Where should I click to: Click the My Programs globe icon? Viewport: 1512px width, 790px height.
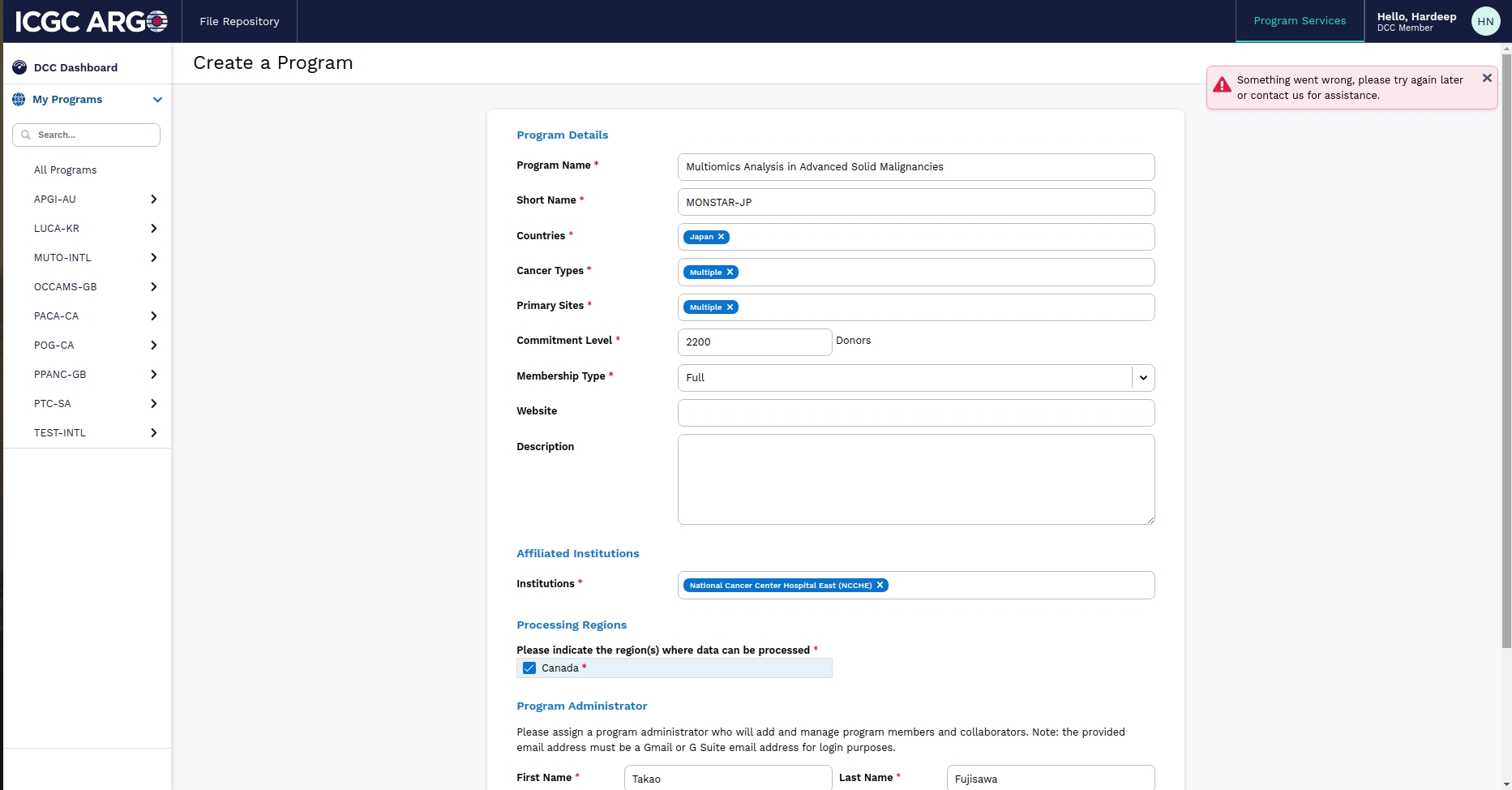pyautogui.click(x=18, y=100)
